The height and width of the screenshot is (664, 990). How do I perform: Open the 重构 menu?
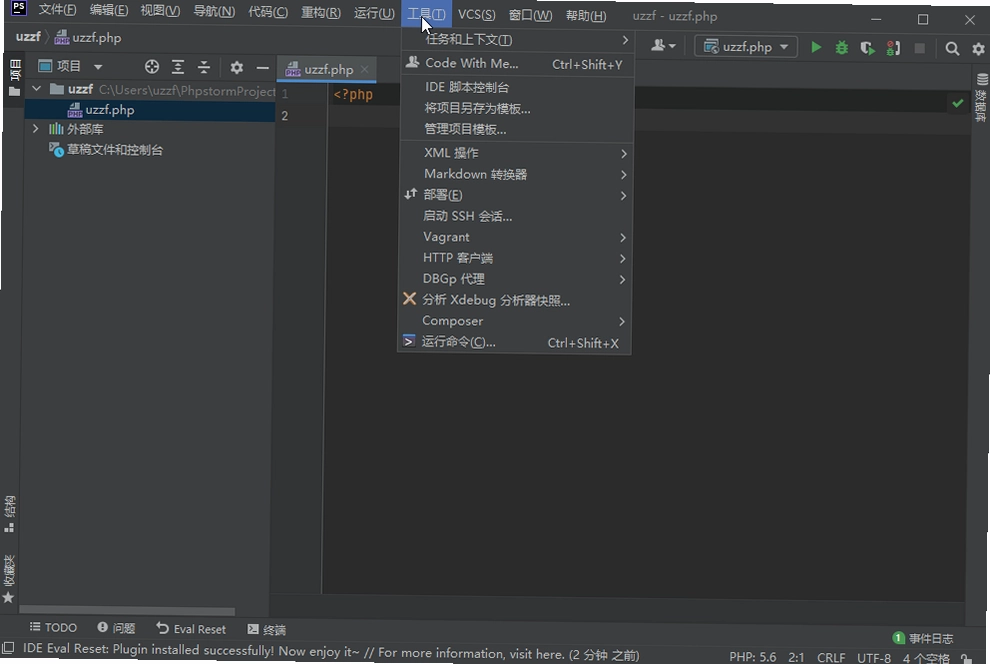point(321,13)
